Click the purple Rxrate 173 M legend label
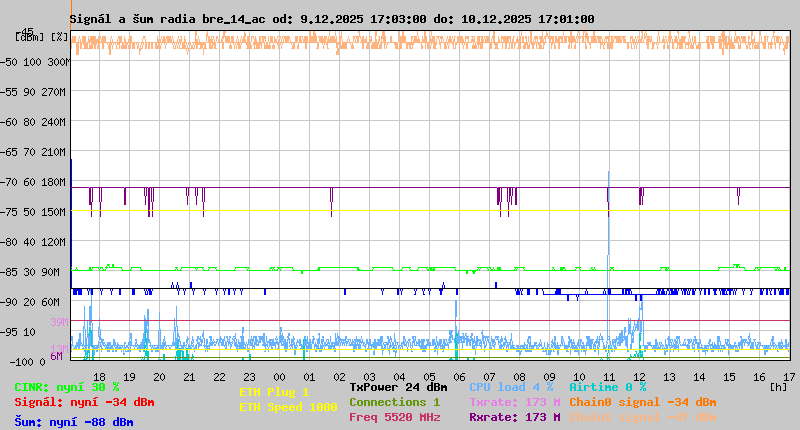The image size is (800, 430). pyautogui.click(x=515, y=417)
